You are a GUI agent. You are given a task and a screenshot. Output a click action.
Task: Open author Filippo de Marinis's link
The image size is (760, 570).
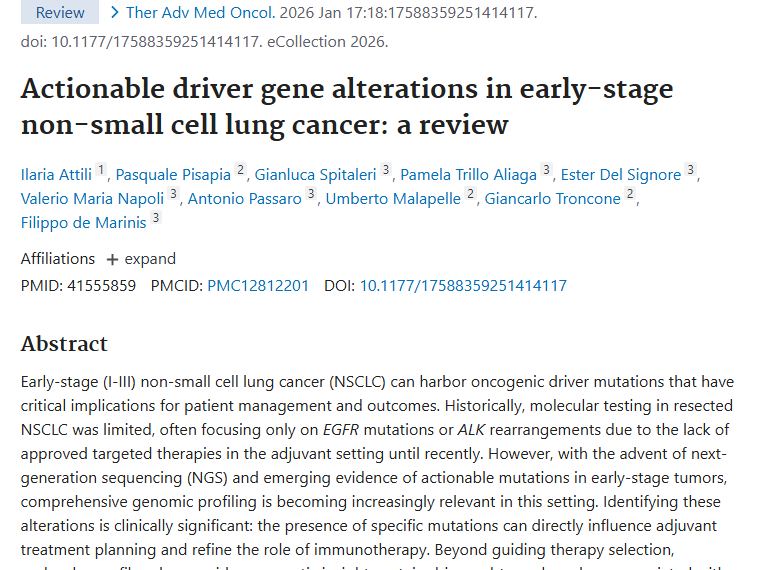(x=83, y=222)
